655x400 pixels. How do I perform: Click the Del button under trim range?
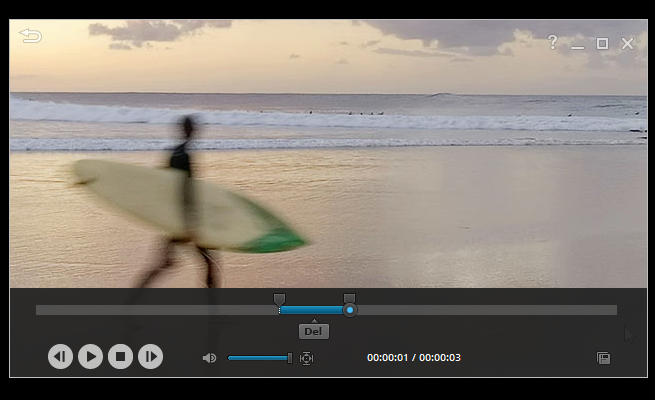click(x=314, y=332)
